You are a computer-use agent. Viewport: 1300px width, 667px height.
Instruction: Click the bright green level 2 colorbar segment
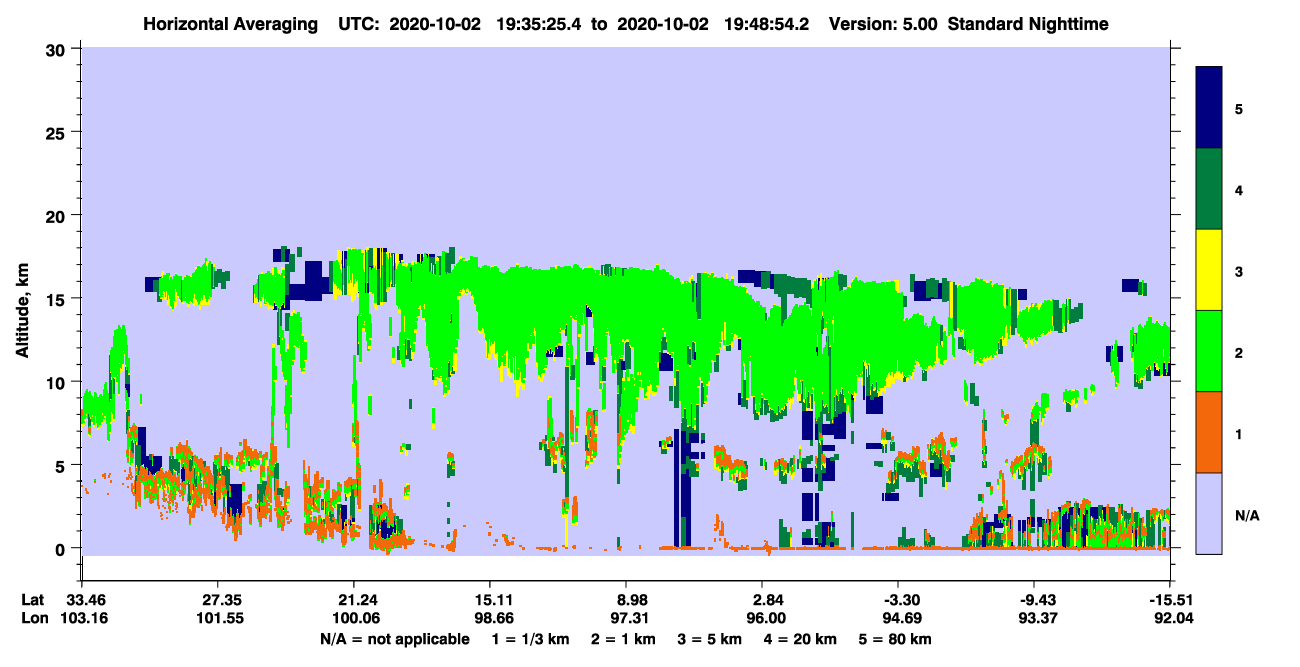pyautogui.click(x=1210, y=351)
